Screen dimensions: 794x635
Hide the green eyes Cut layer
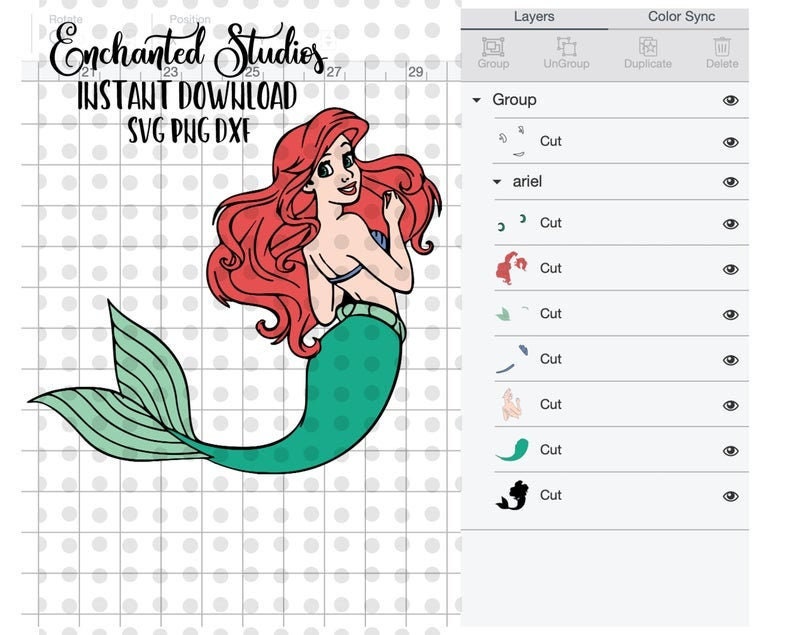730,224
